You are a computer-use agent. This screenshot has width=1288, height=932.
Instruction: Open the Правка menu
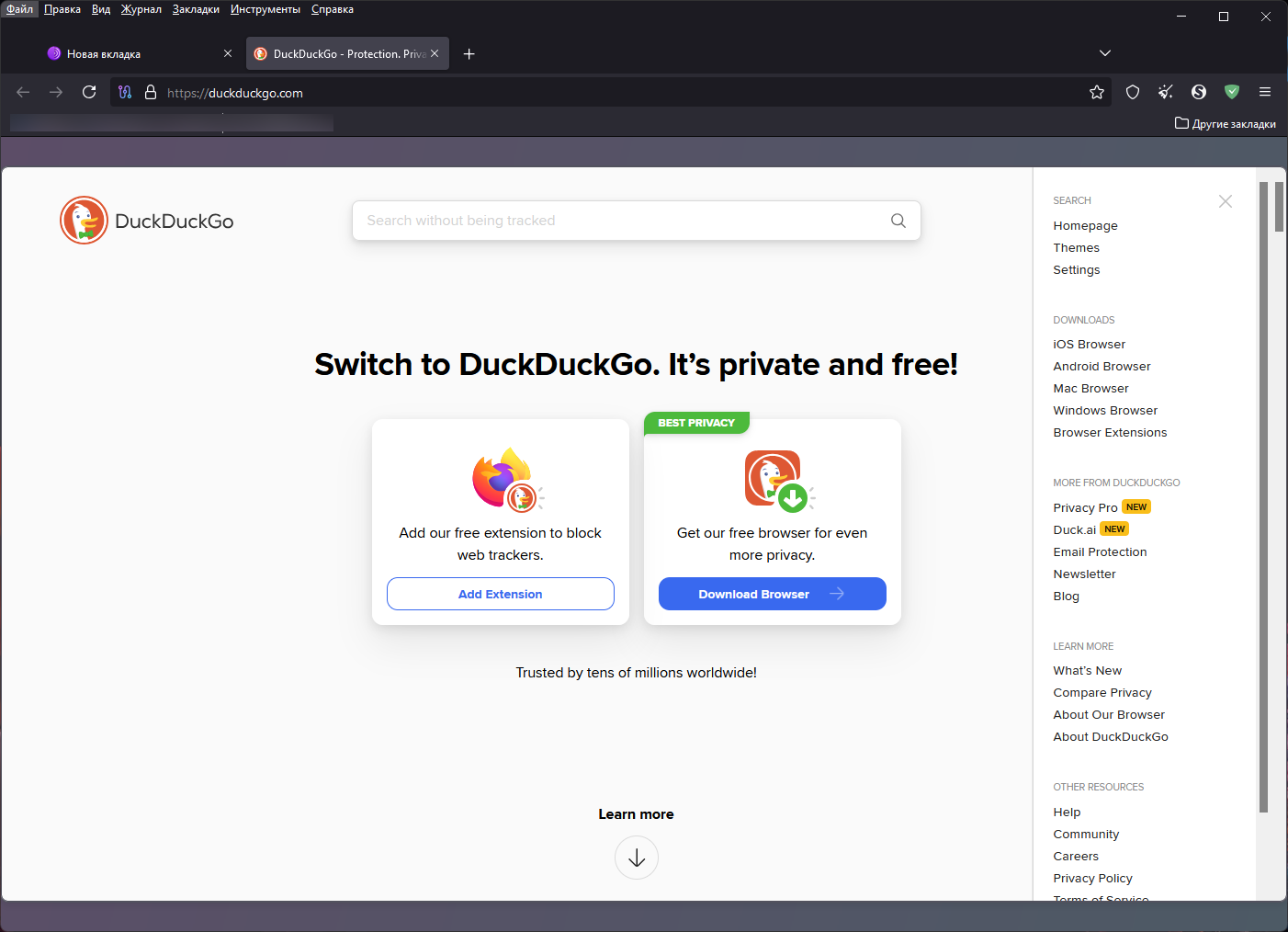click(x=62, y=9)
